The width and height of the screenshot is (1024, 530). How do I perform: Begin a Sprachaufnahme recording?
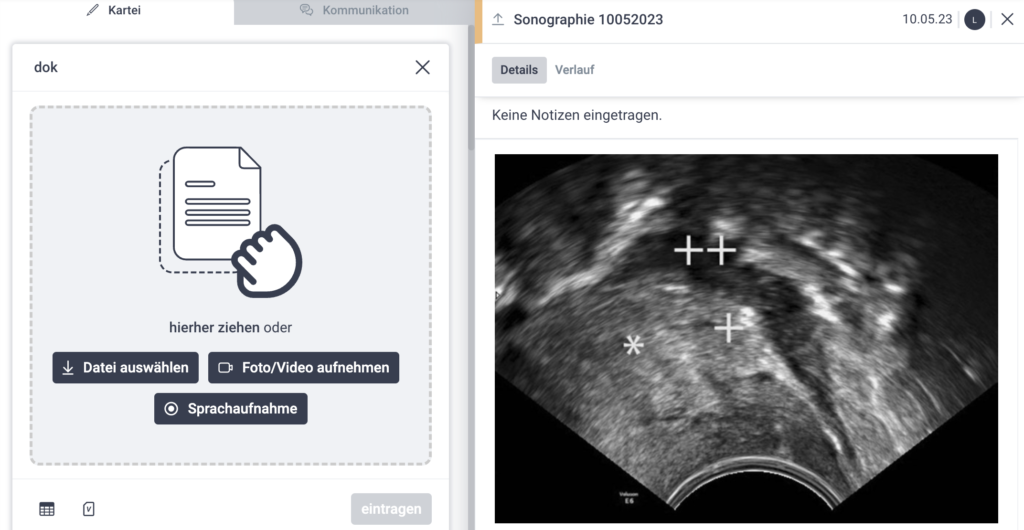(231, 408)
